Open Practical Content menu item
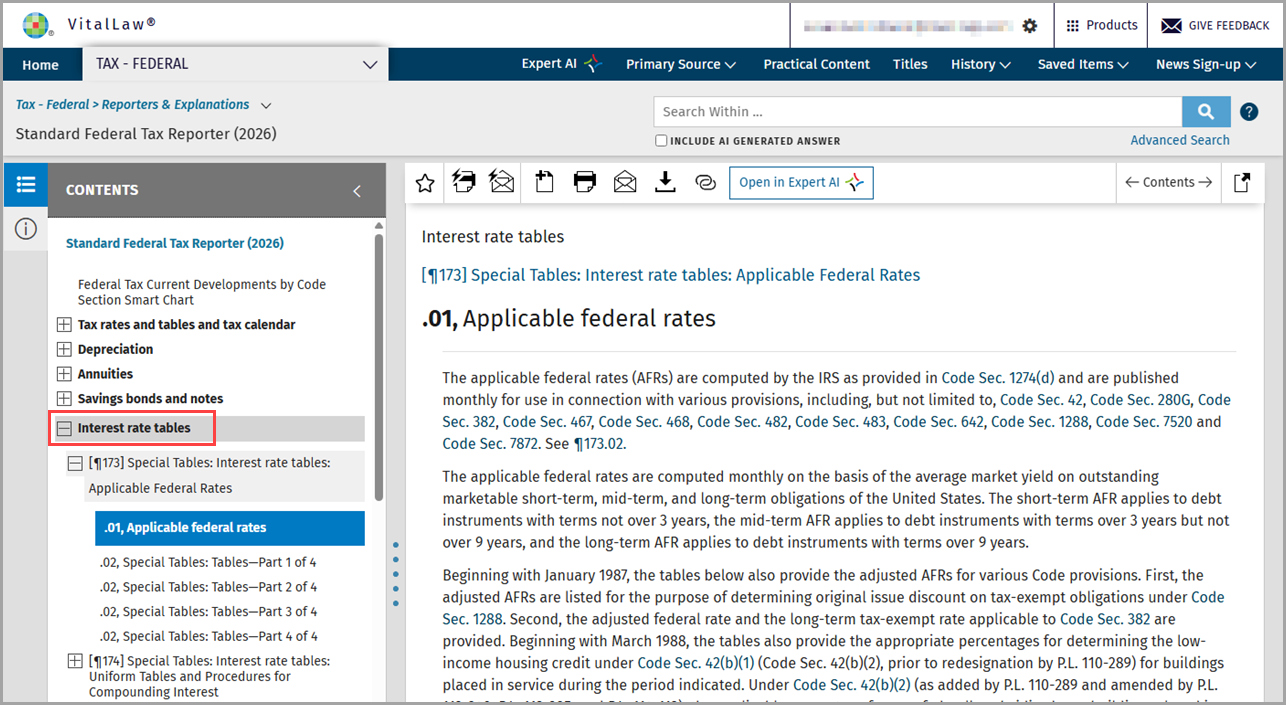 (816, 64)
